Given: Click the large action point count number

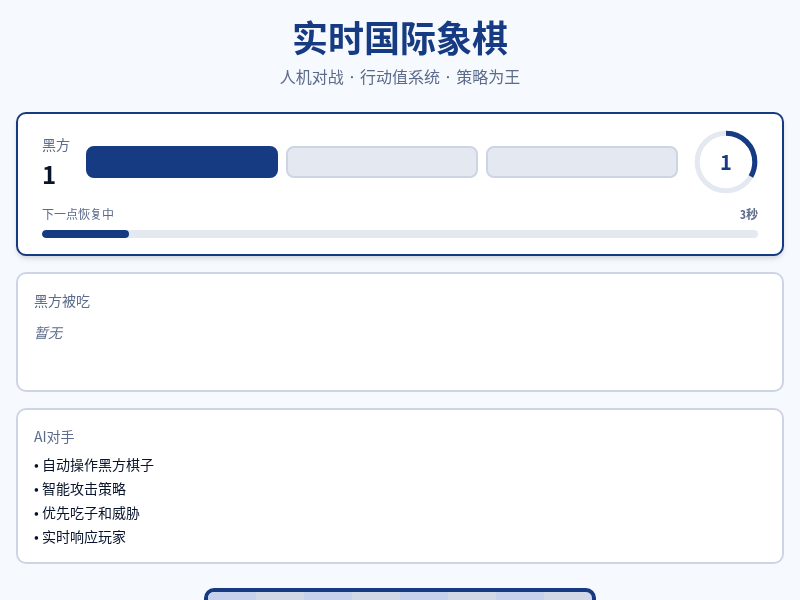Looking at the screenshot, I should coord(49,176).
